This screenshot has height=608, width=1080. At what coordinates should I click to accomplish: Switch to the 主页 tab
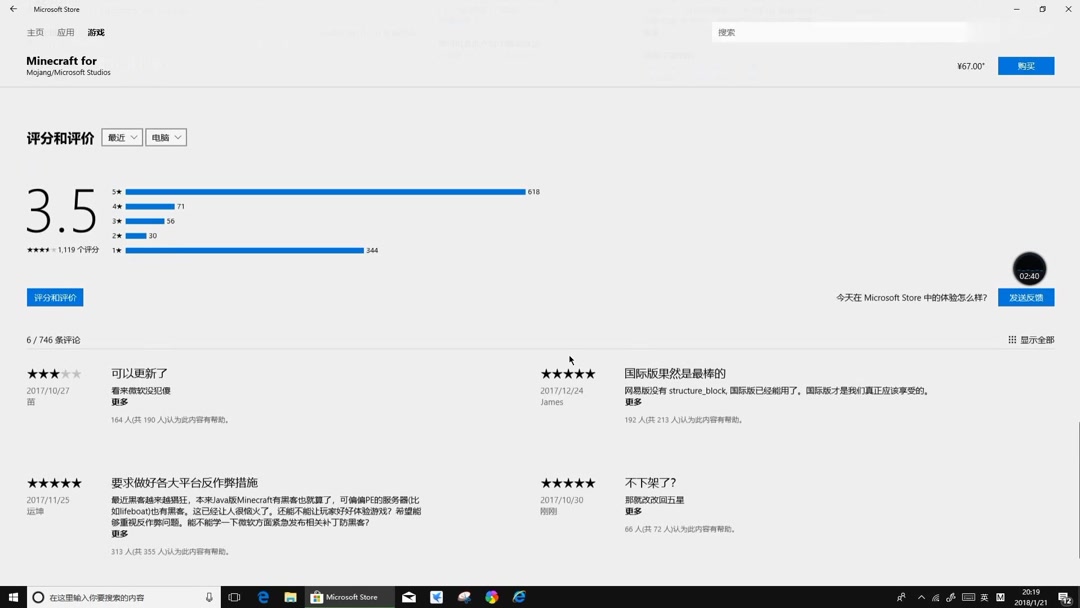(x=35, y=32)
